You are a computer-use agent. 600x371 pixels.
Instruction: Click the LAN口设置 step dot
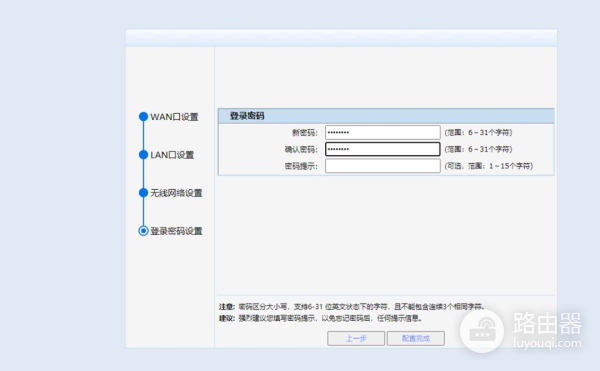(x=143, y=155)
